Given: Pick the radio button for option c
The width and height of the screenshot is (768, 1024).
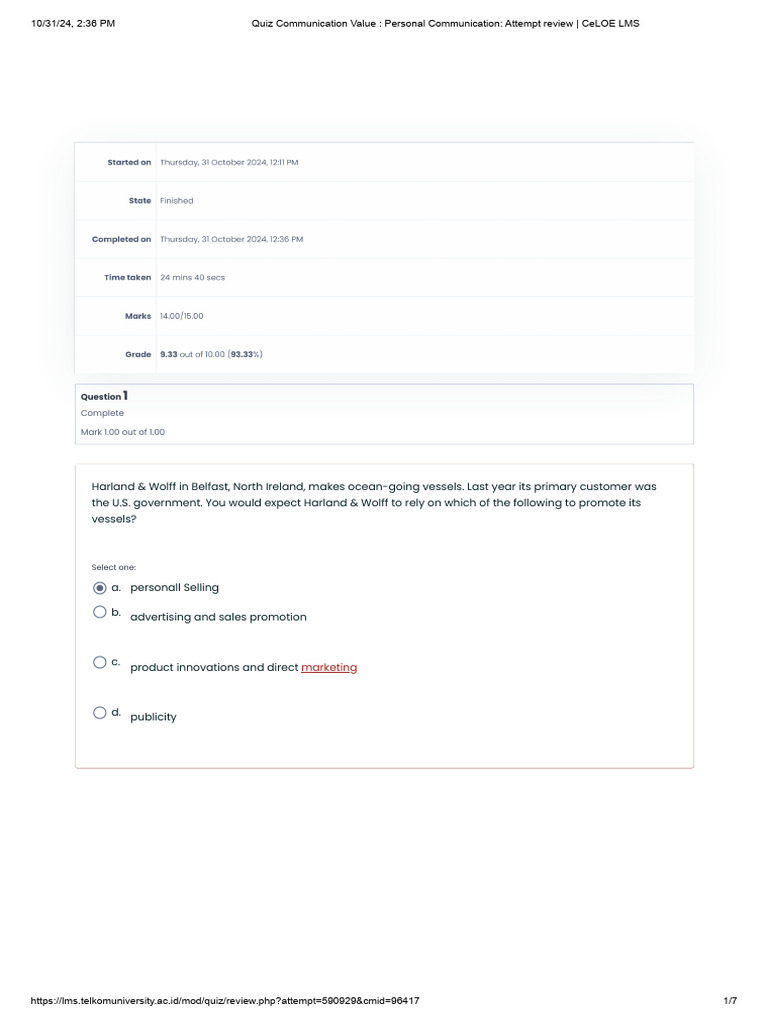Looking at the screenshot, I should (x=99, y=662).
